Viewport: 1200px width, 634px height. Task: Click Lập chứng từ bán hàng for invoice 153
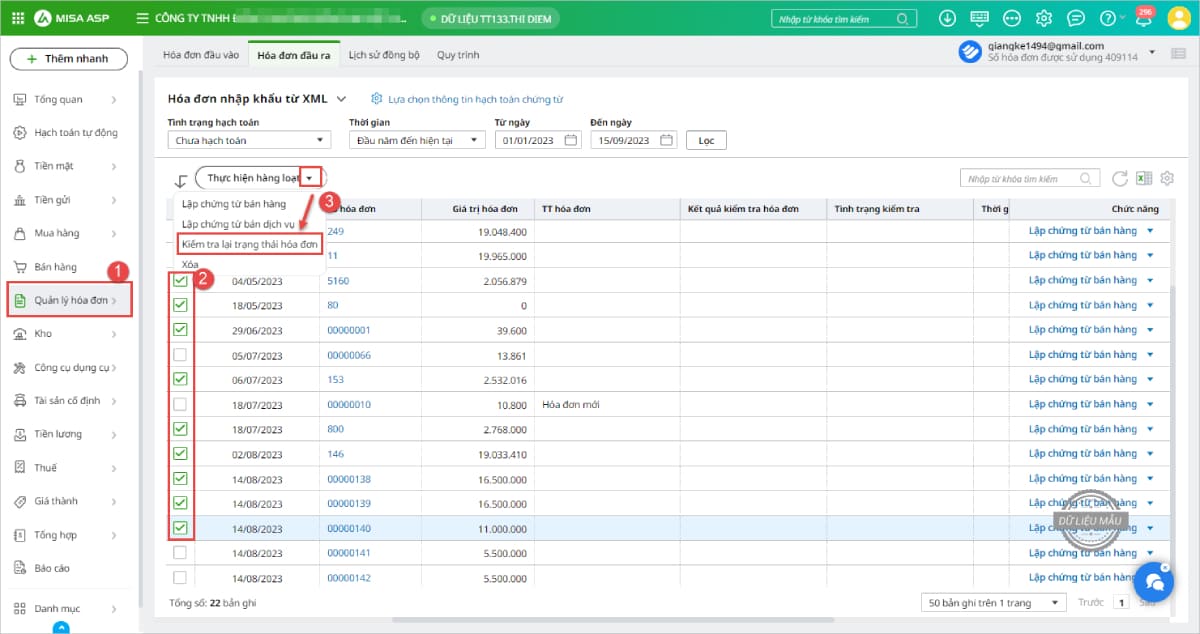1083,379
